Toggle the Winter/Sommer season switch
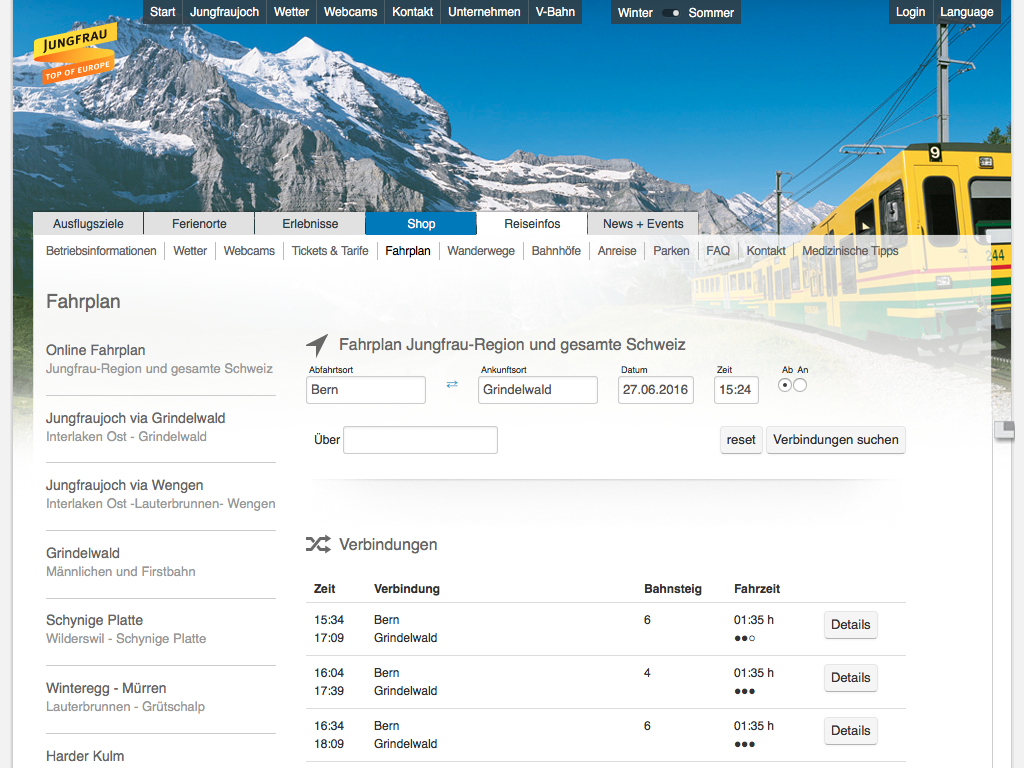This screenshot has width=1024, height=768. pyautogui.click(x=671, y=12)
